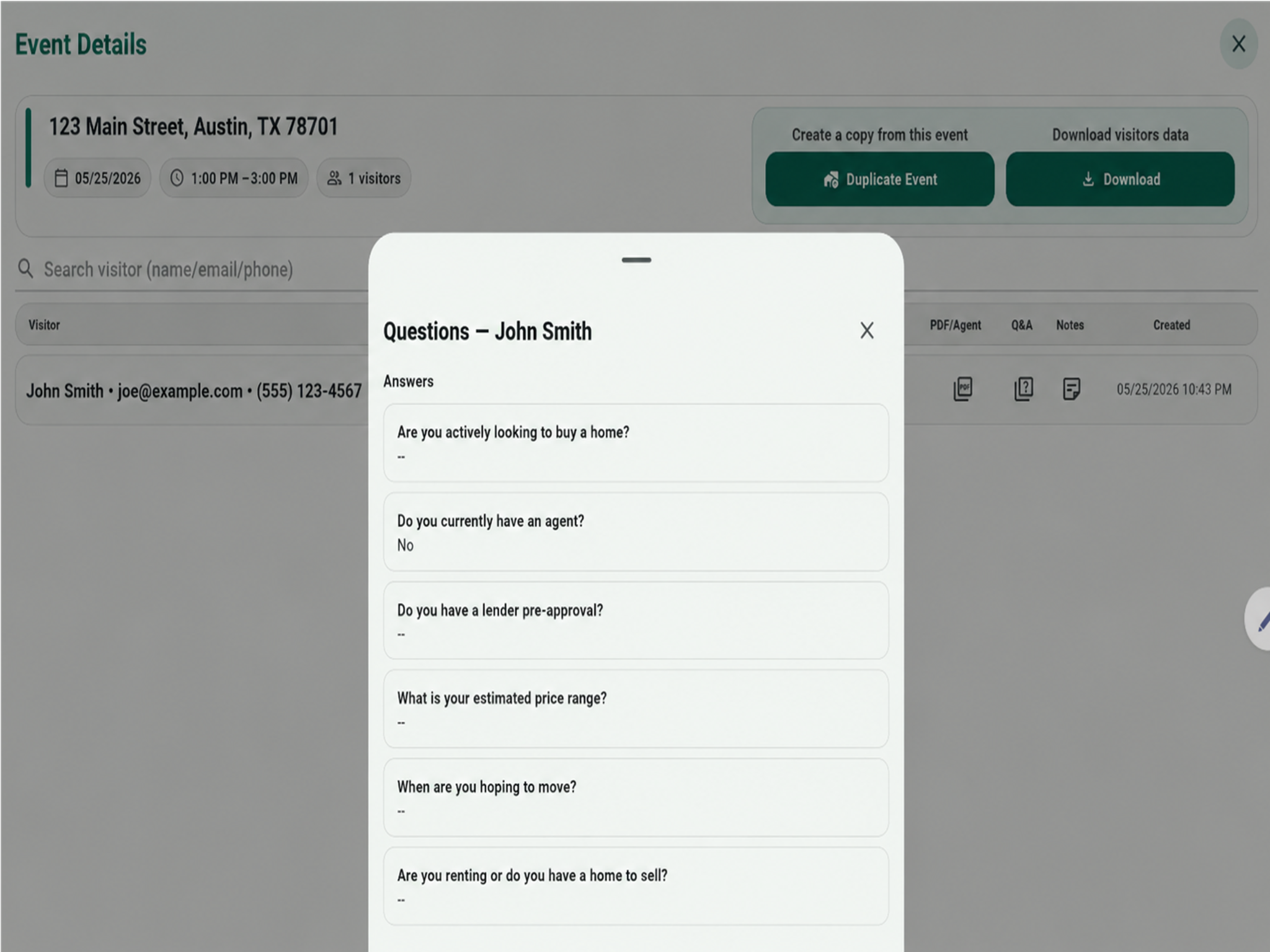Click the 05/25/2026 date chip
This screenshot has height=952, width=1270.
(97, 178)
